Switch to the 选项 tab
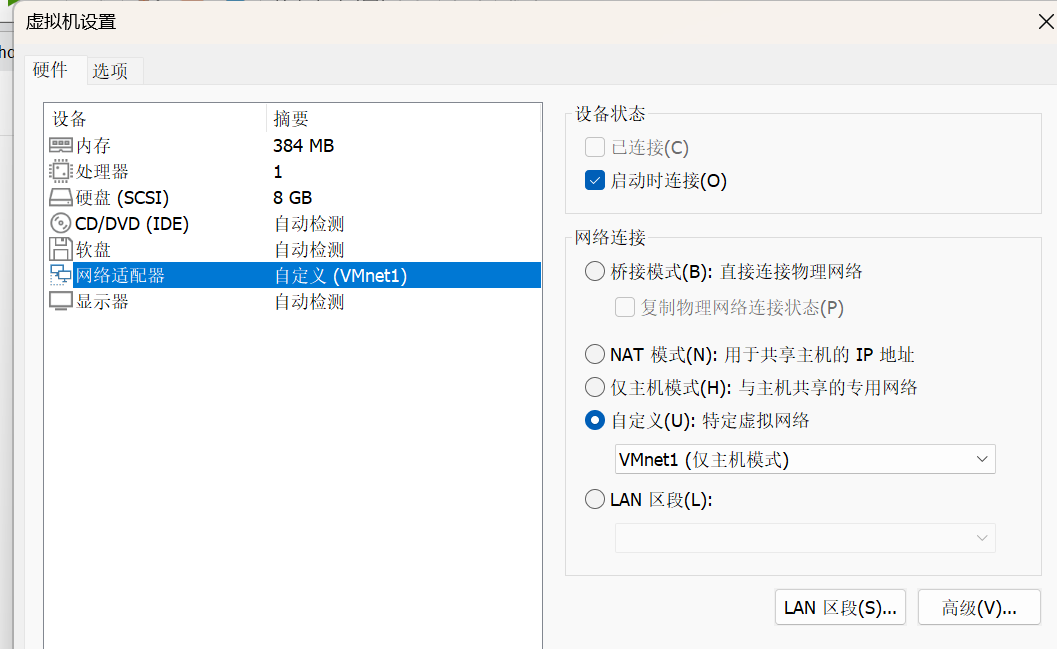This screenshot has width=1057, height=649. click(110, 71)
